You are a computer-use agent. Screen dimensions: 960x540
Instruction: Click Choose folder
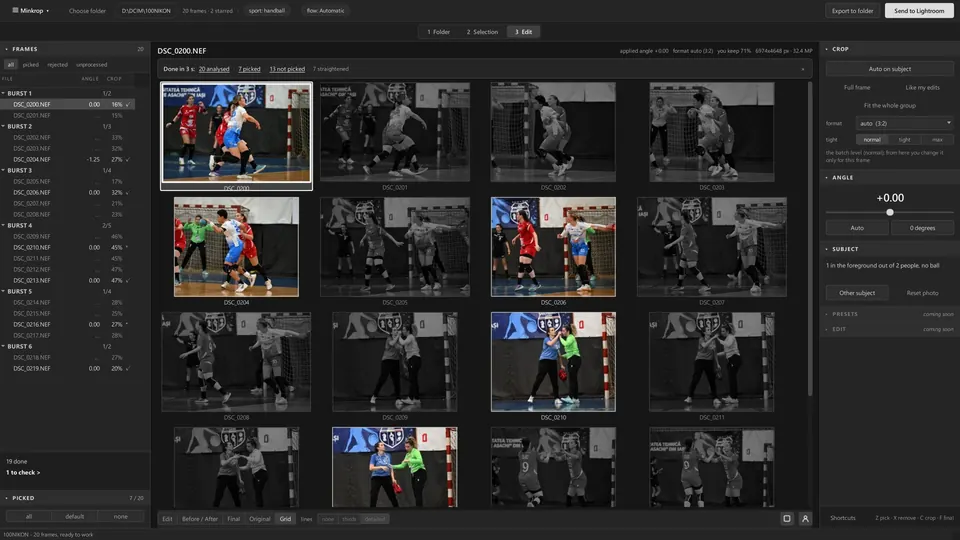pos(87,10)
